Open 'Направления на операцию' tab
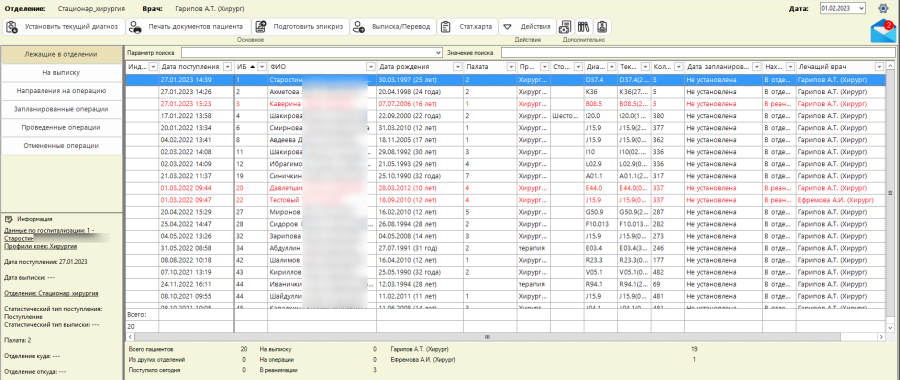The width and height of the screenshot is (900, 380). coord(61,91)
